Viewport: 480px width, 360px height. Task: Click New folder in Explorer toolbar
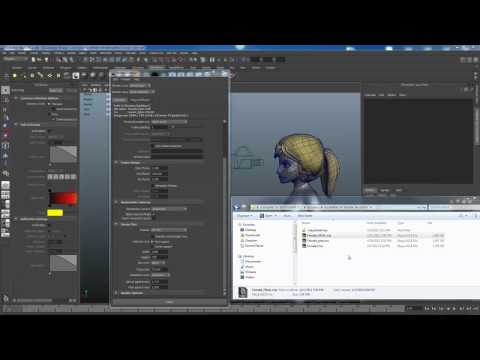click(x=305, y=216)
